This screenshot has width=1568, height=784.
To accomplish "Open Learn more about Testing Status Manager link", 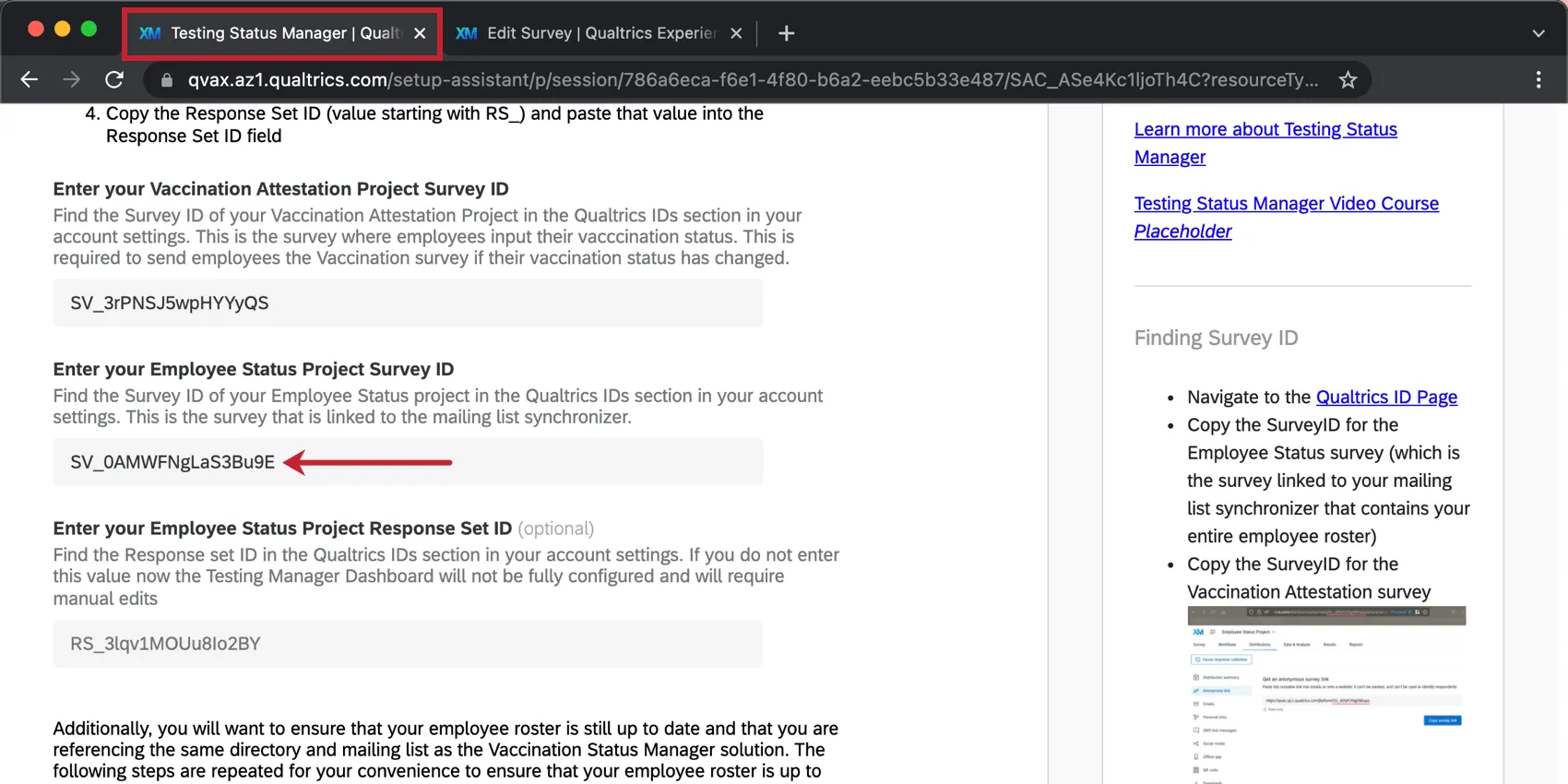I will [1265, 143].
